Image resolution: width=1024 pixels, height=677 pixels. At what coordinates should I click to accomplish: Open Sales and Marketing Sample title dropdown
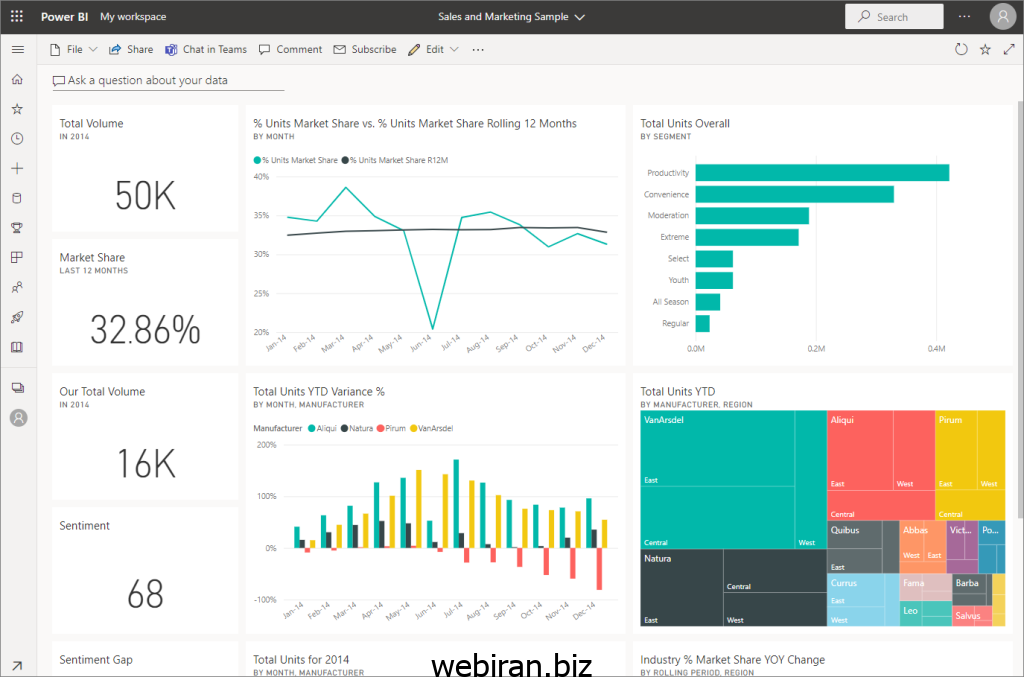point(512,17)
